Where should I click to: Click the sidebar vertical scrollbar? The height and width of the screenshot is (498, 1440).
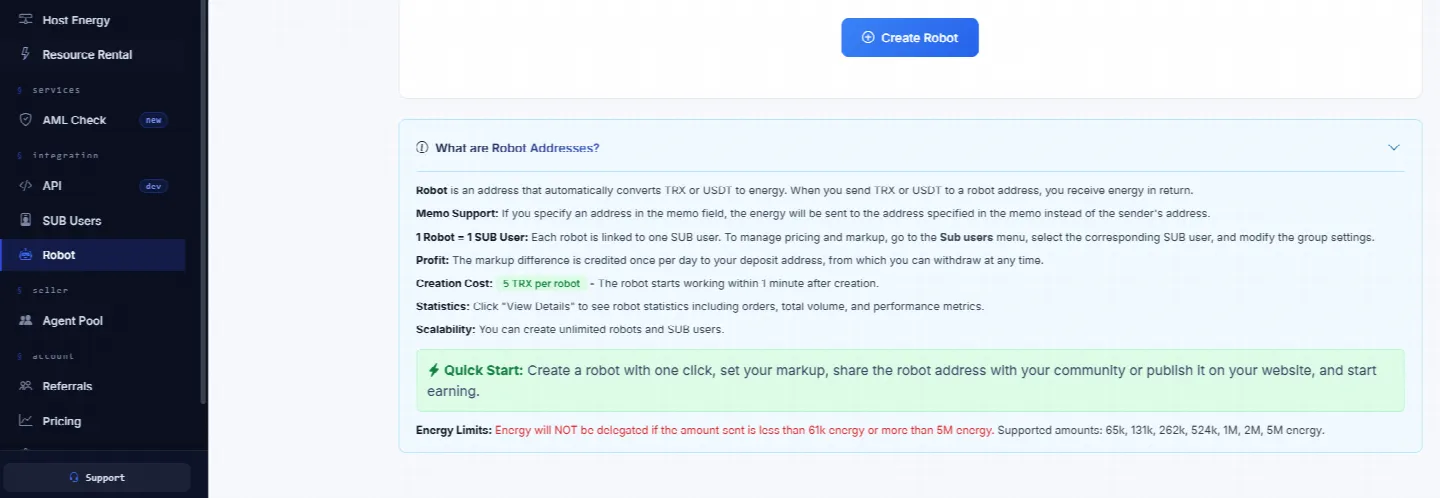(x=204, y=200)
